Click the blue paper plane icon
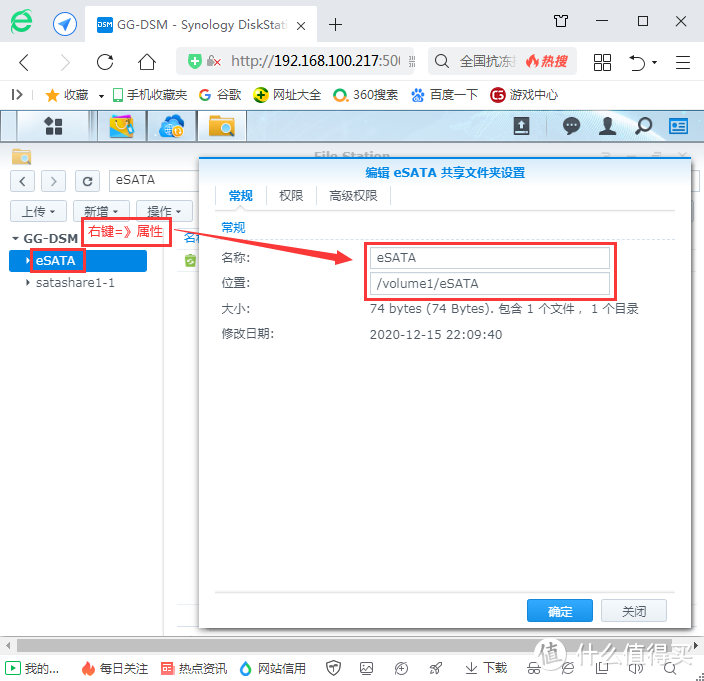The image size is (704, 681). (x=65, y=24)
